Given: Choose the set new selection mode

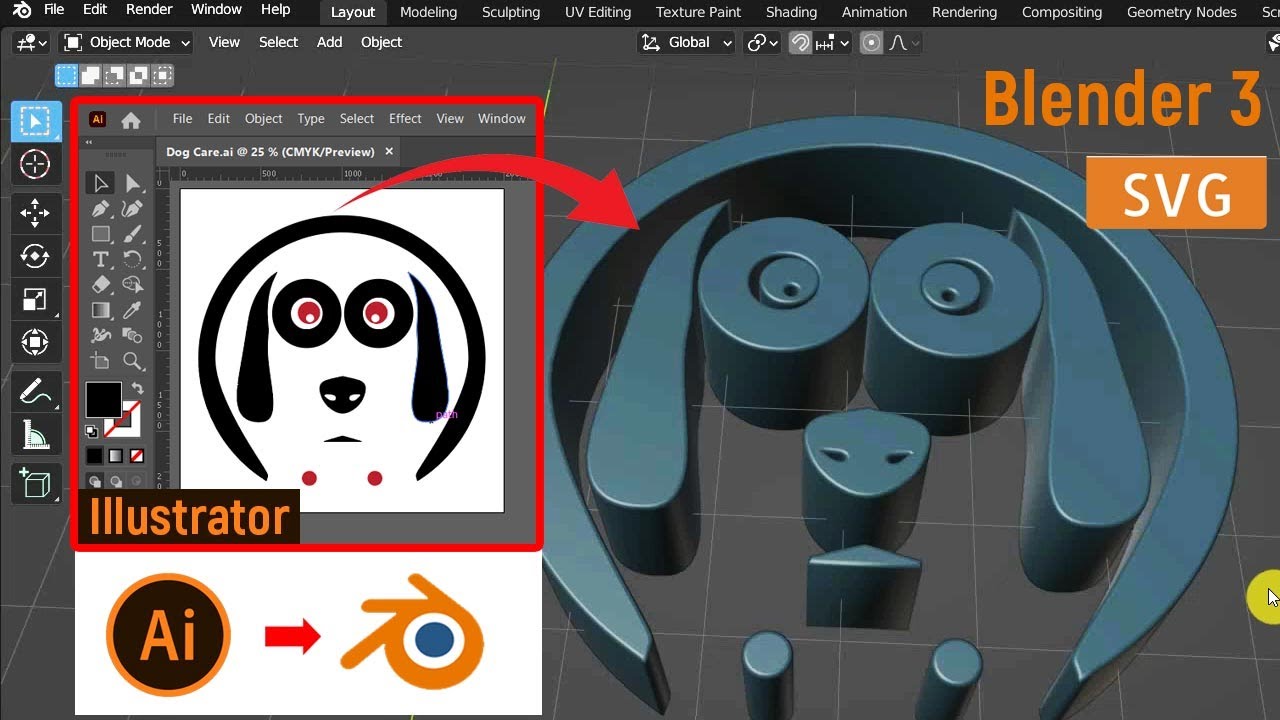Looking at the screenshot, I should pos(66,75).
